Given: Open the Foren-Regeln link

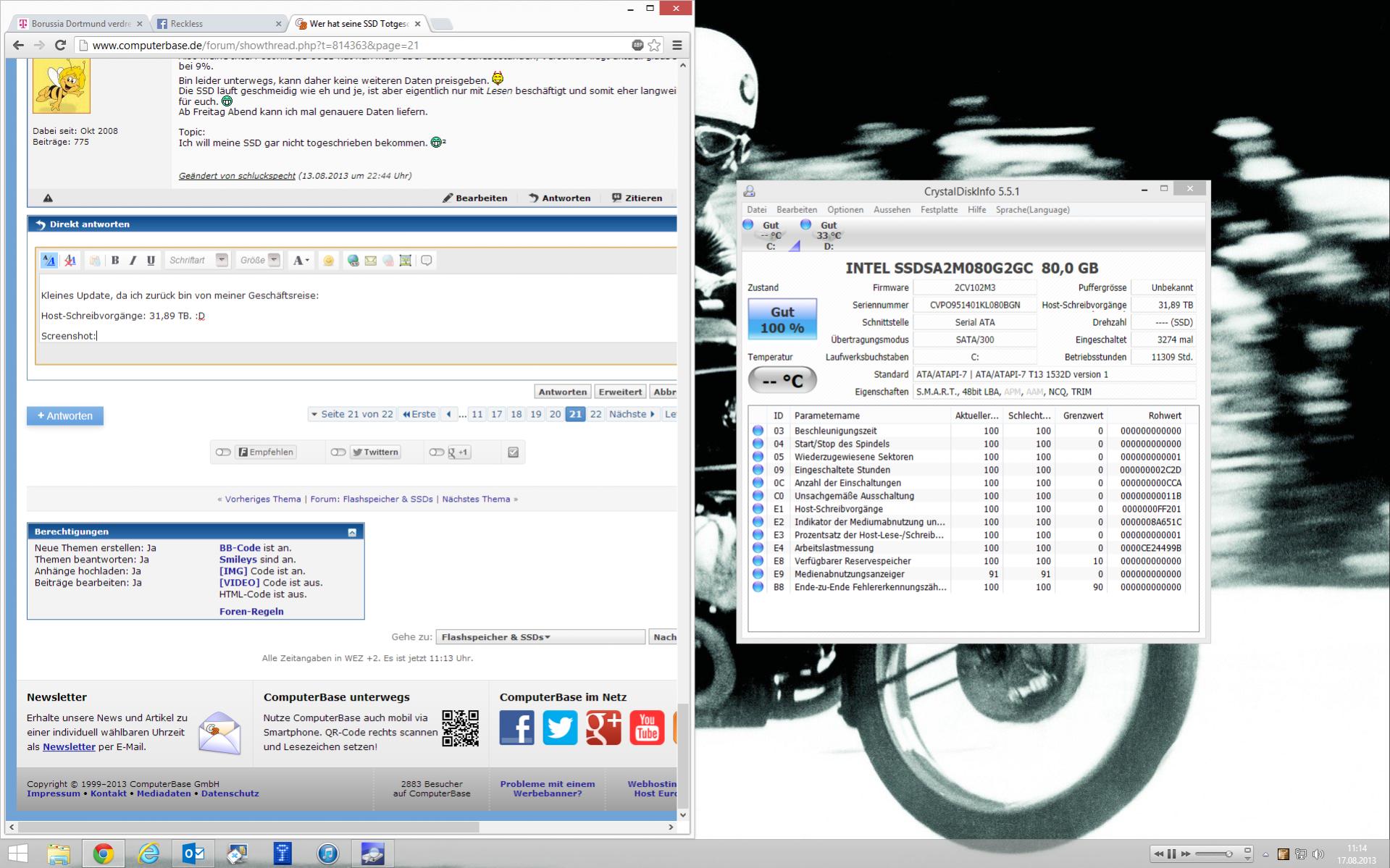Looking at the screenshot, I should tap(251, 612).
